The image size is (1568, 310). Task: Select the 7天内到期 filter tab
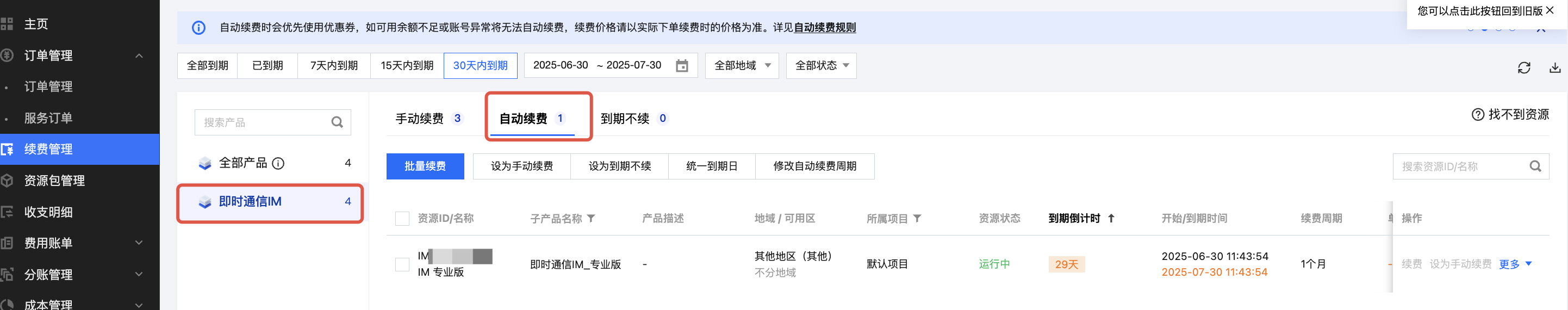[x=334, y=66]
